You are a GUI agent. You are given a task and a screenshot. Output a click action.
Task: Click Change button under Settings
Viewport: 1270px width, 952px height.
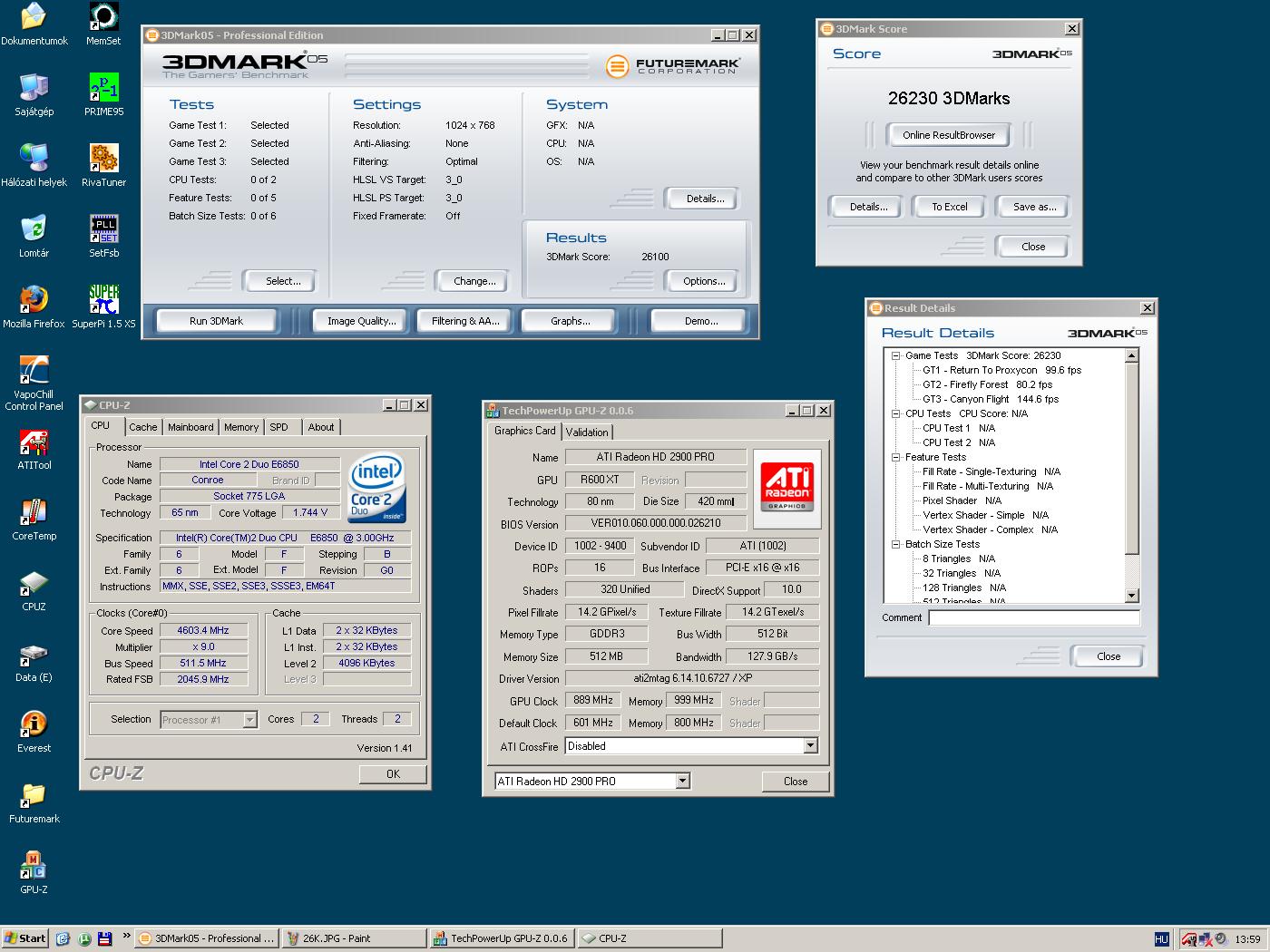[474, 281]
